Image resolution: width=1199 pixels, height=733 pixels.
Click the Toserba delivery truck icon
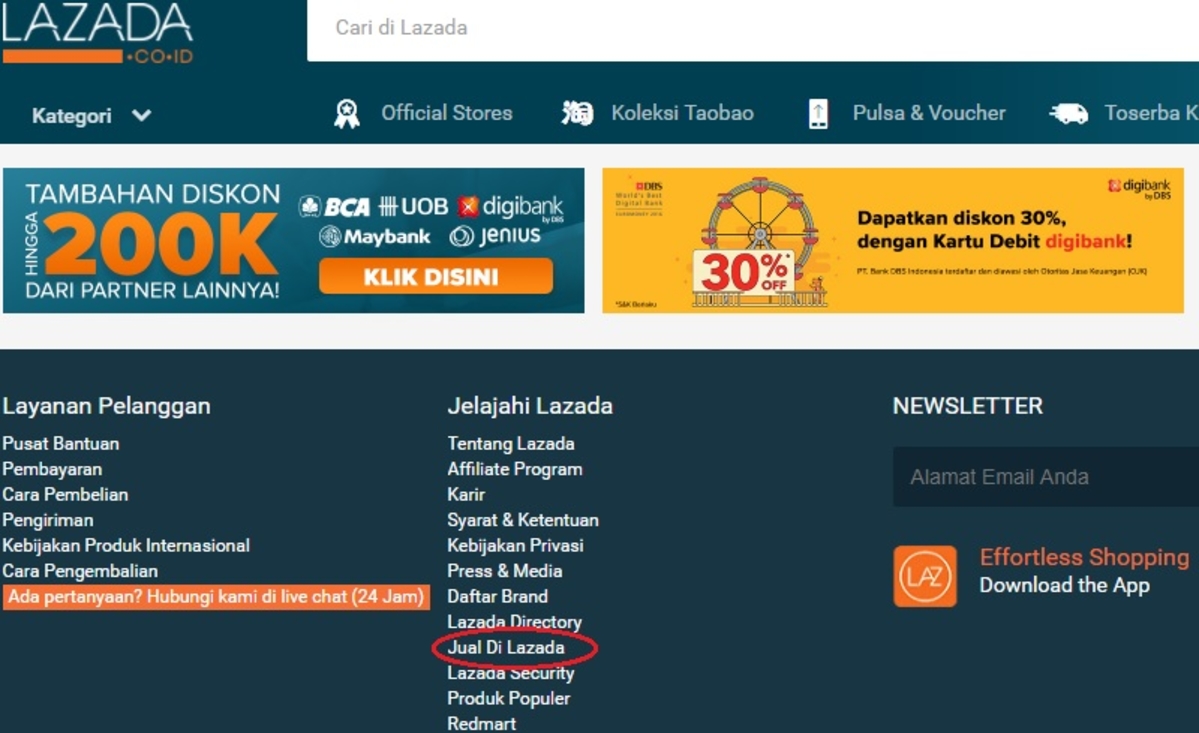pyautogui.click(x=1068, y=114)
